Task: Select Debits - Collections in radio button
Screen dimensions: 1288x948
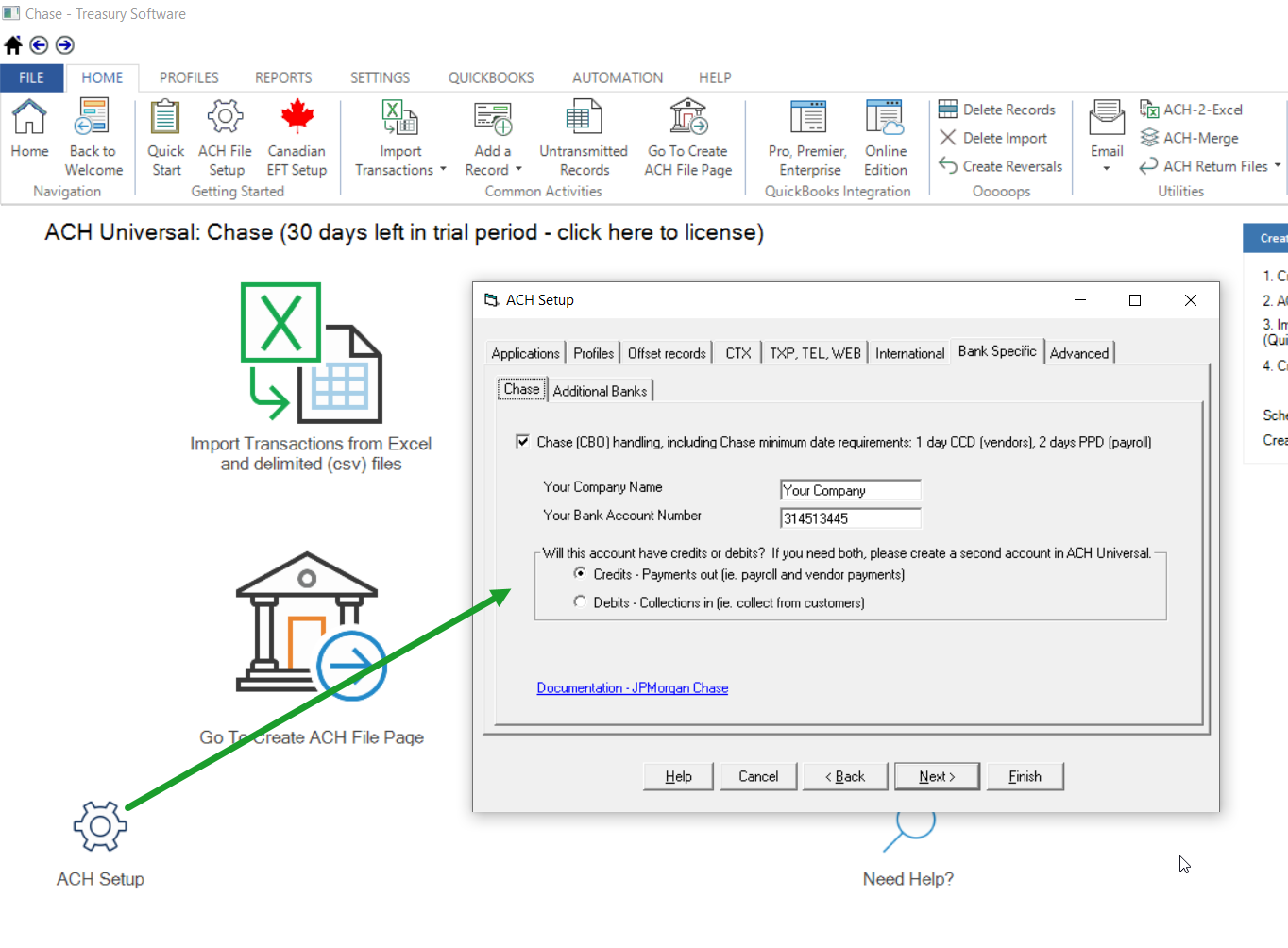Action: (580, 601)
